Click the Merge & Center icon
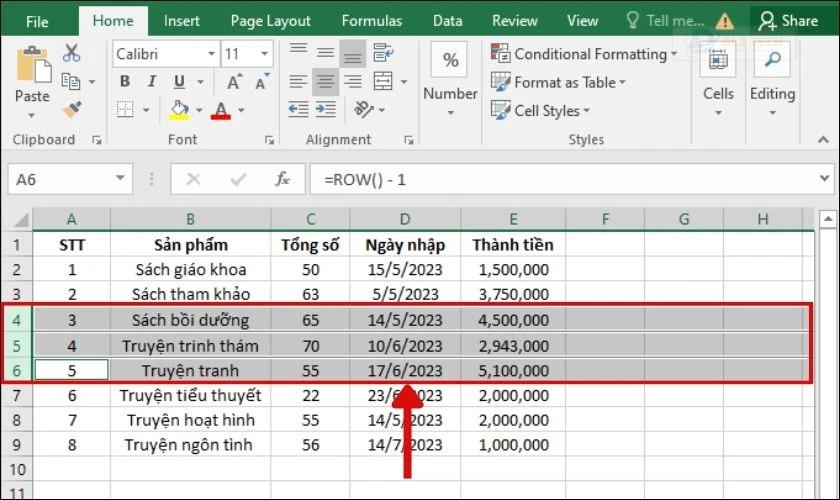This screenshot has width=840, height=500. [x=382, y=81]
